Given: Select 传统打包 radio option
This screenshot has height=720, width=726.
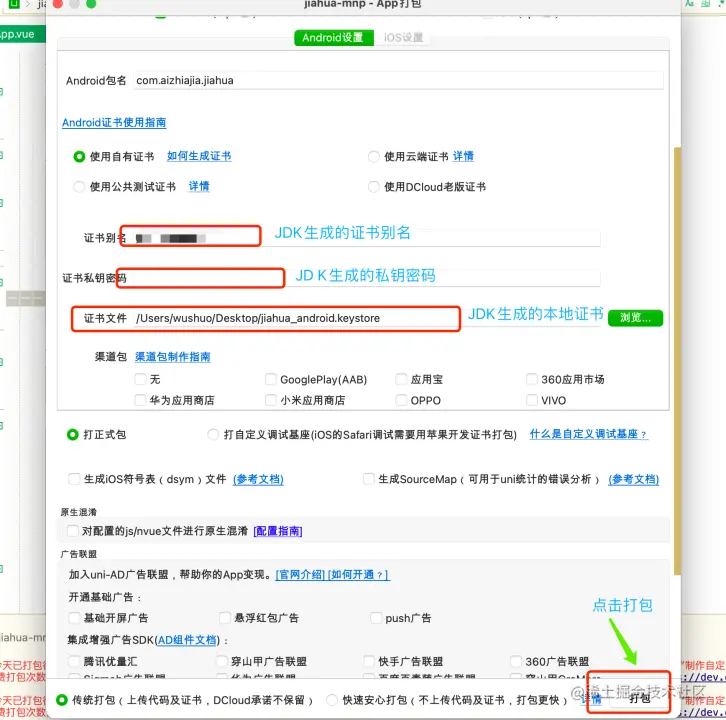Looking at the screenshot, I should coord(62,700).
